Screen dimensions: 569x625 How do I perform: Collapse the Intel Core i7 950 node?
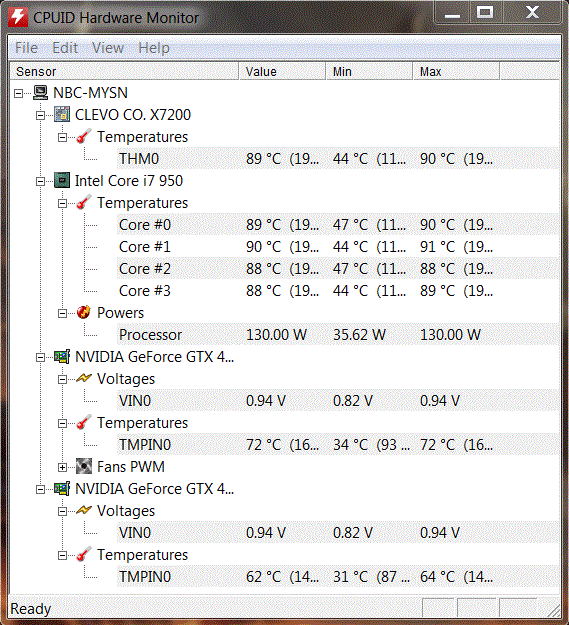click(x=40, y=181)
